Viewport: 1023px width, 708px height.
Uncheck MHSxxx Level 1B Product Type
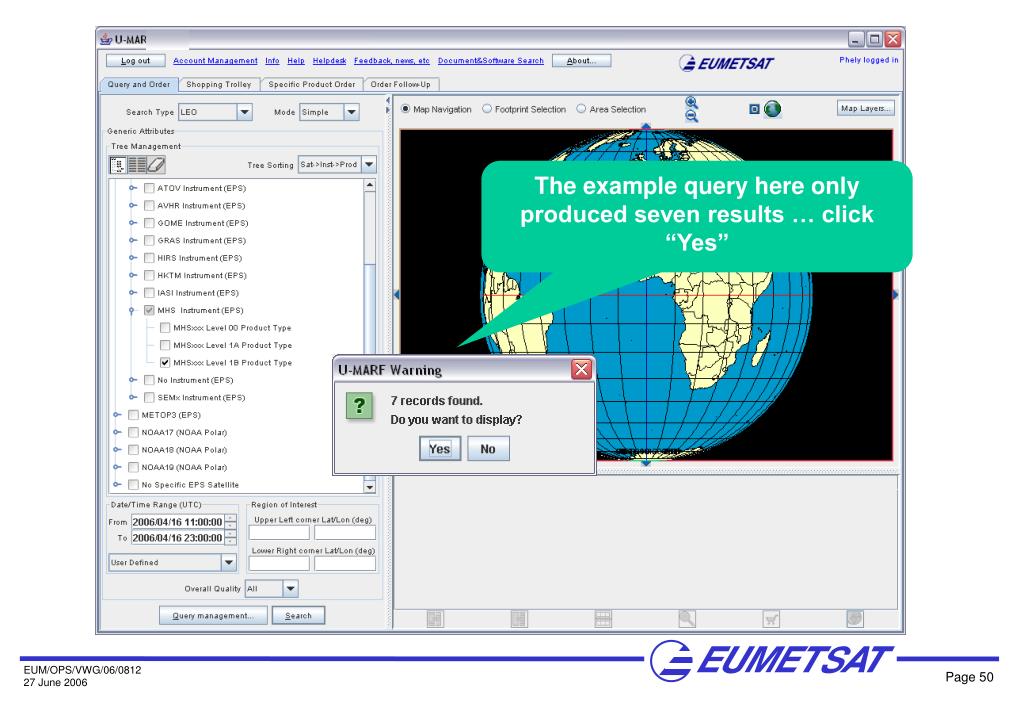[165, 363]
